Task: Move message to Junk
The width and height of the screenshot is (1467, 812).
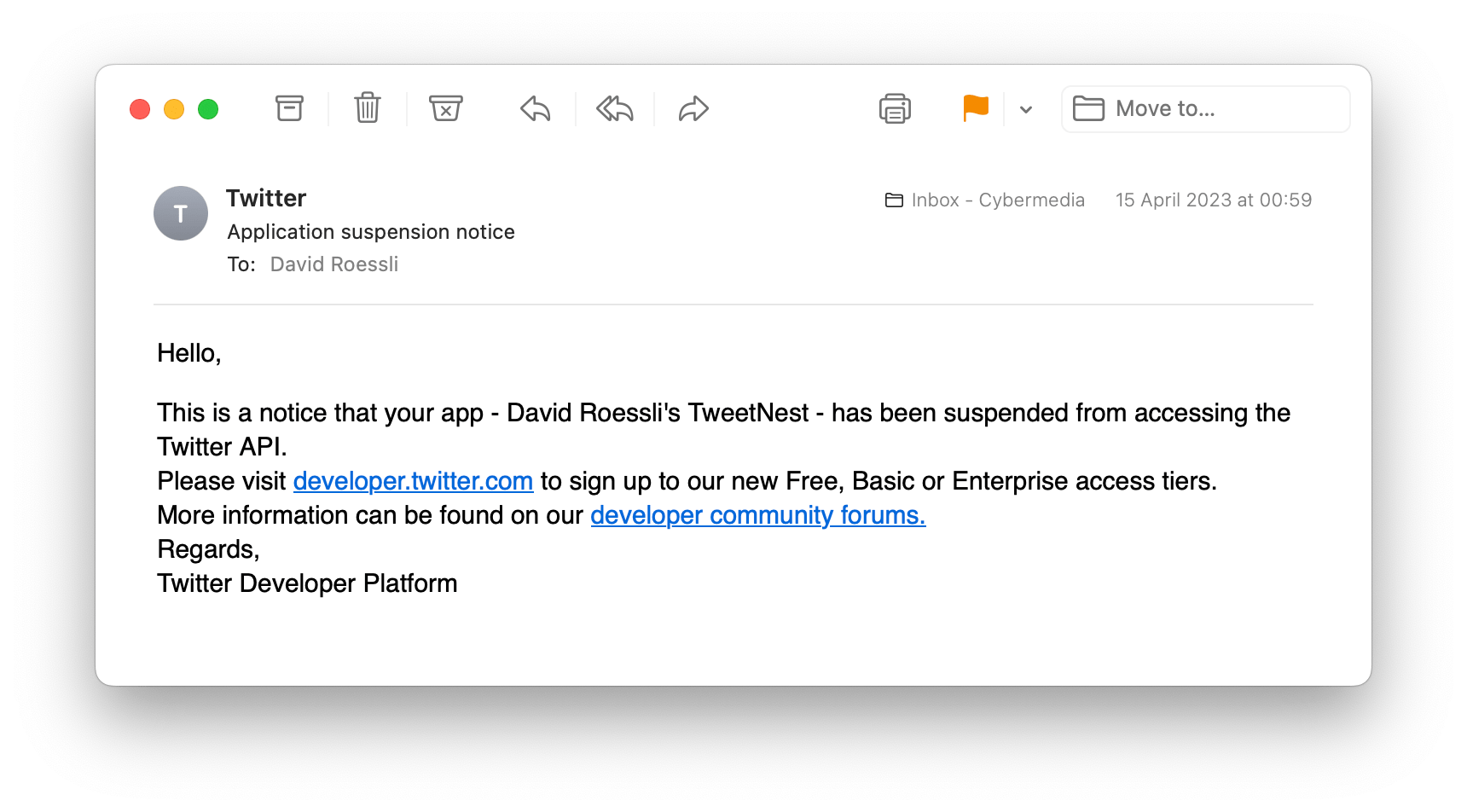Action: click(446, 108)
